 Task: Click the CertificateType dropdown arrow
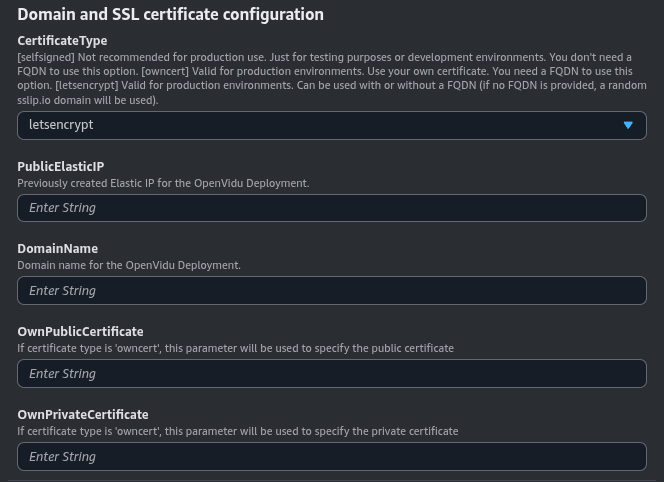click(628, 125)
